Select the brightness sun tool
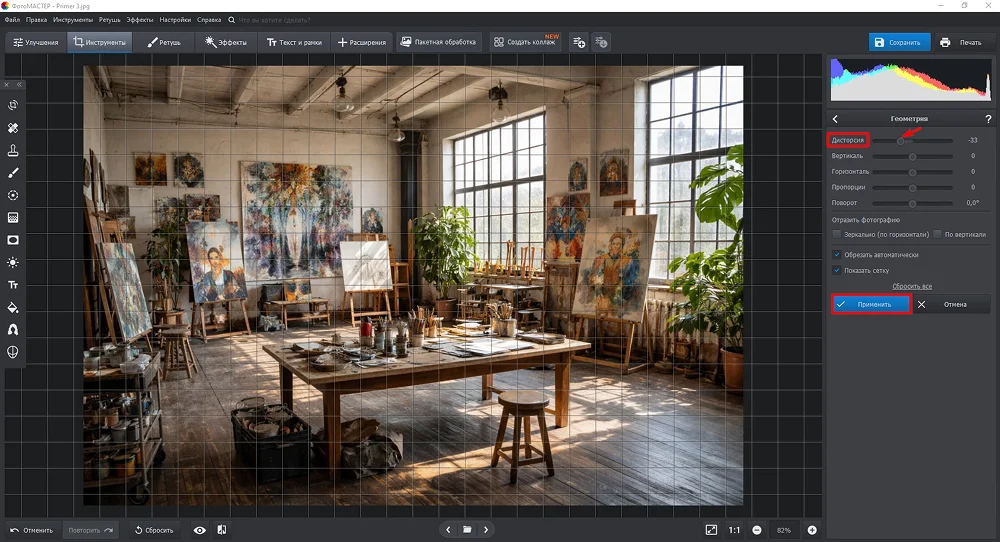1000x542 pixels. [x=13, y=263]
